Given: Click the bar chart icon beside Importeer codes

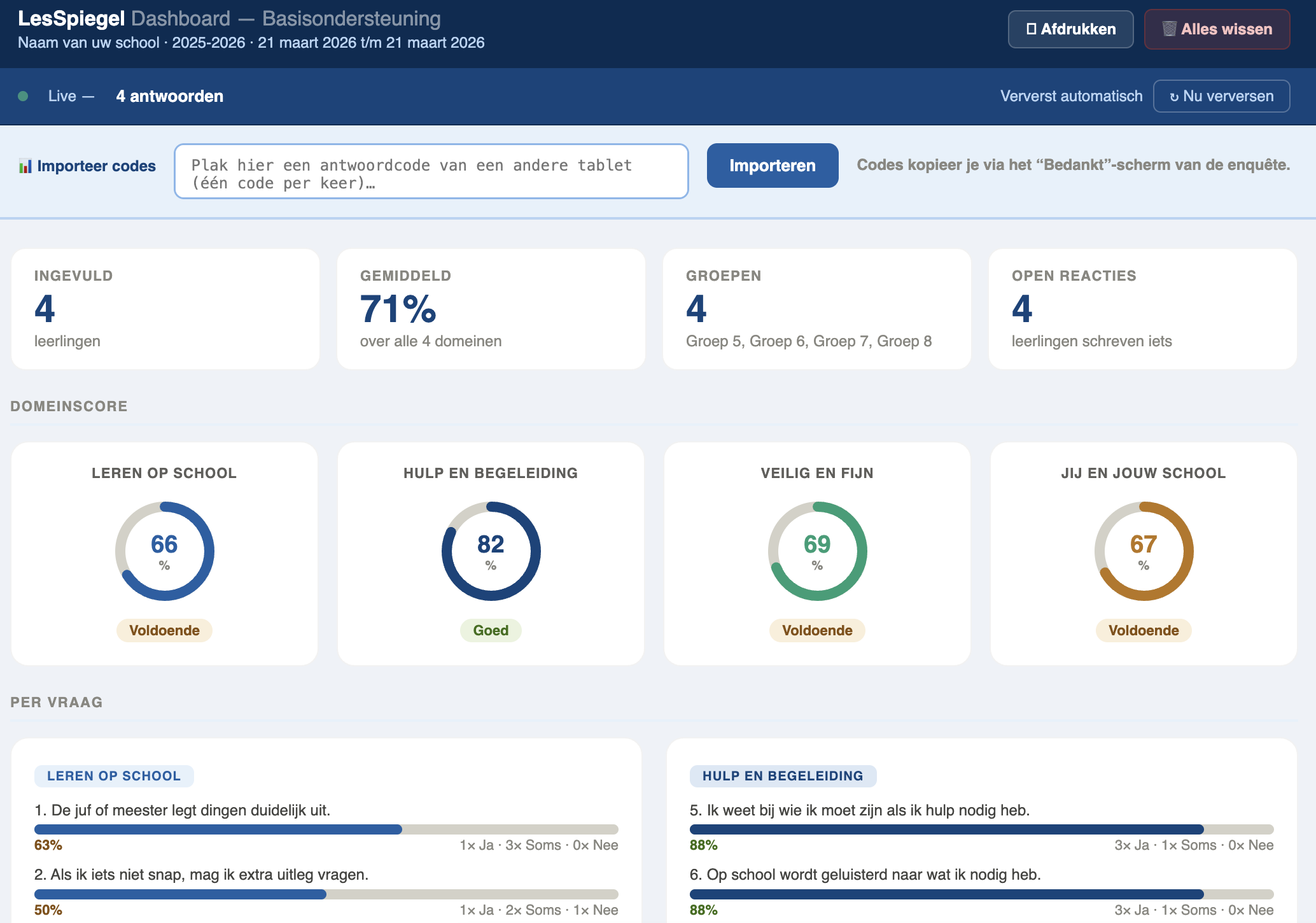Looking at the screenshot, I should [x=25, y=166].
